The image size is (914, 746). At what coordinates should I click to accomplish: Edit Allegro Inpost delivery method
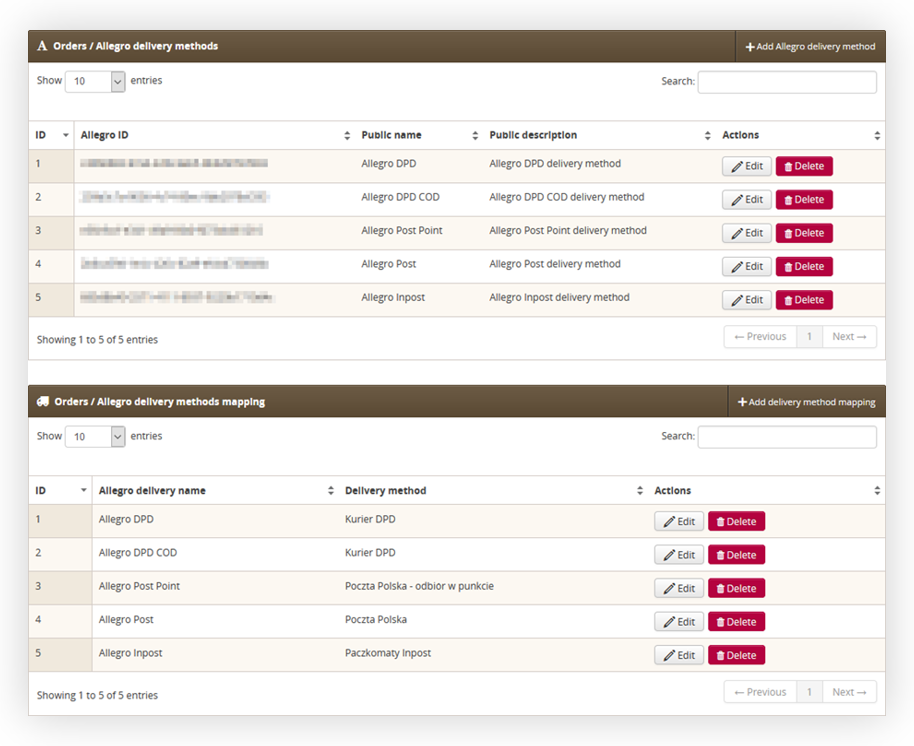click(x=747, y=300)
